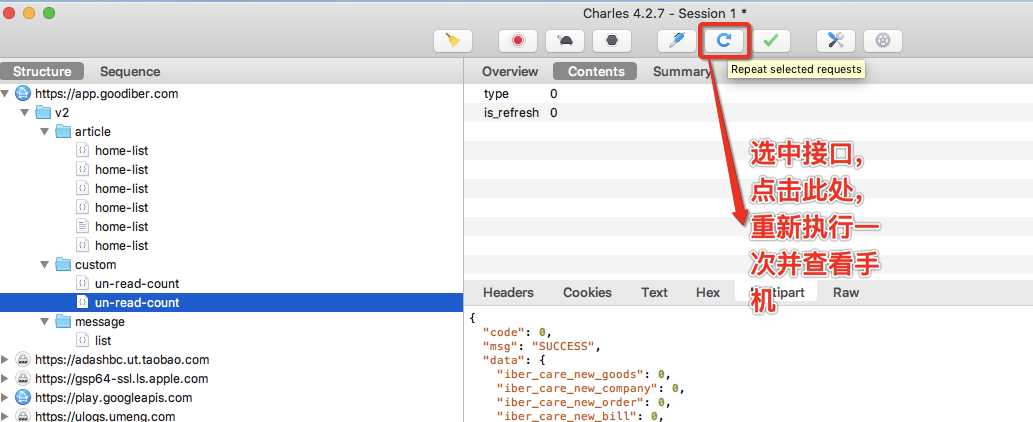Select the first home-list request
Image resolution: width=1033 pixels, height=422 pixels.
tap(121, 151)
